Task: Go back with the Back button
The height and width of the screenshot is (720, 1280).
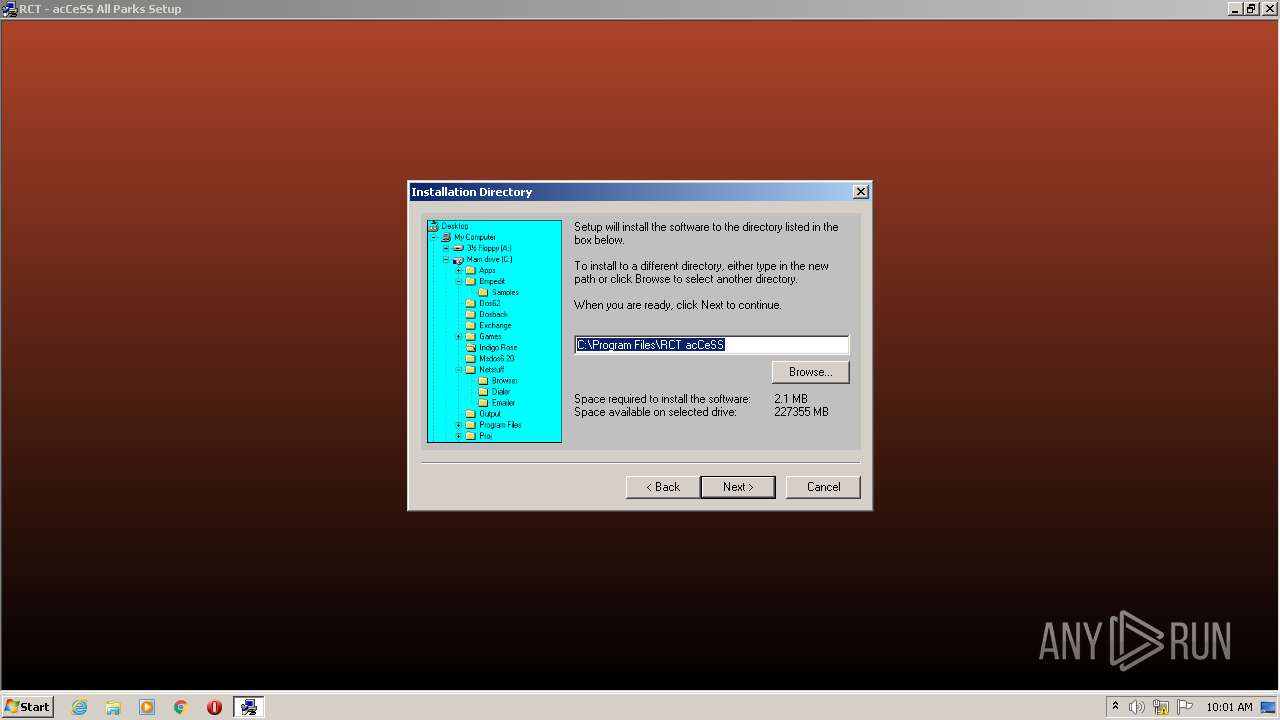Action: pos(663,487)
